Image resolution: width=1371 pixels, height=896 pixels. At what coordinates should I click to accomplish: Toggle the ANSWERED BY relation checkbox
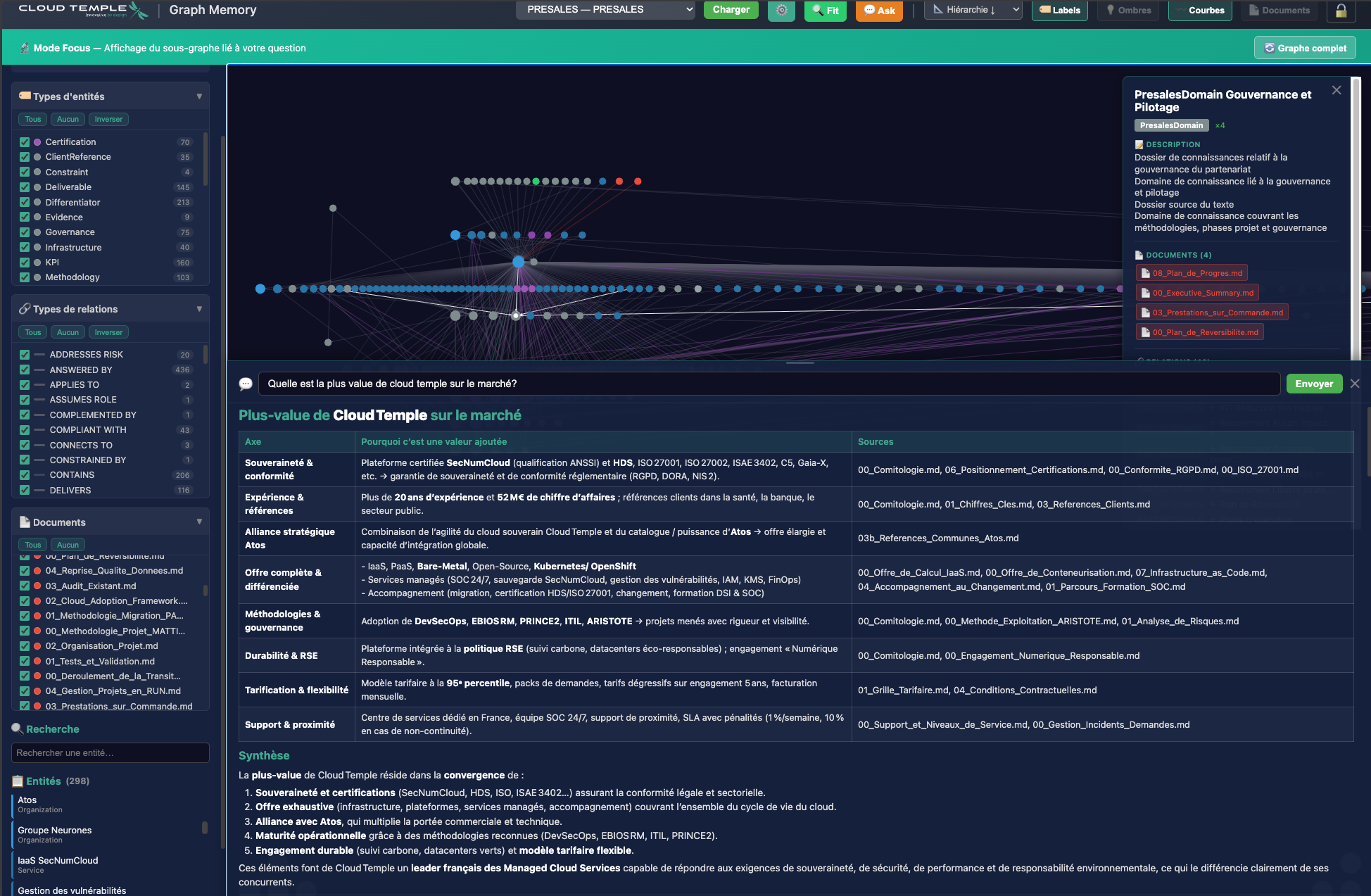[x=25, y=370]
